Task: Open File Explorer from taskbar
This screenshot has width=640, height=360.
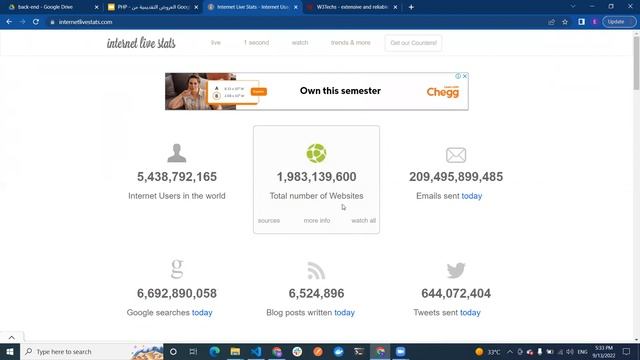Action: 235,351
